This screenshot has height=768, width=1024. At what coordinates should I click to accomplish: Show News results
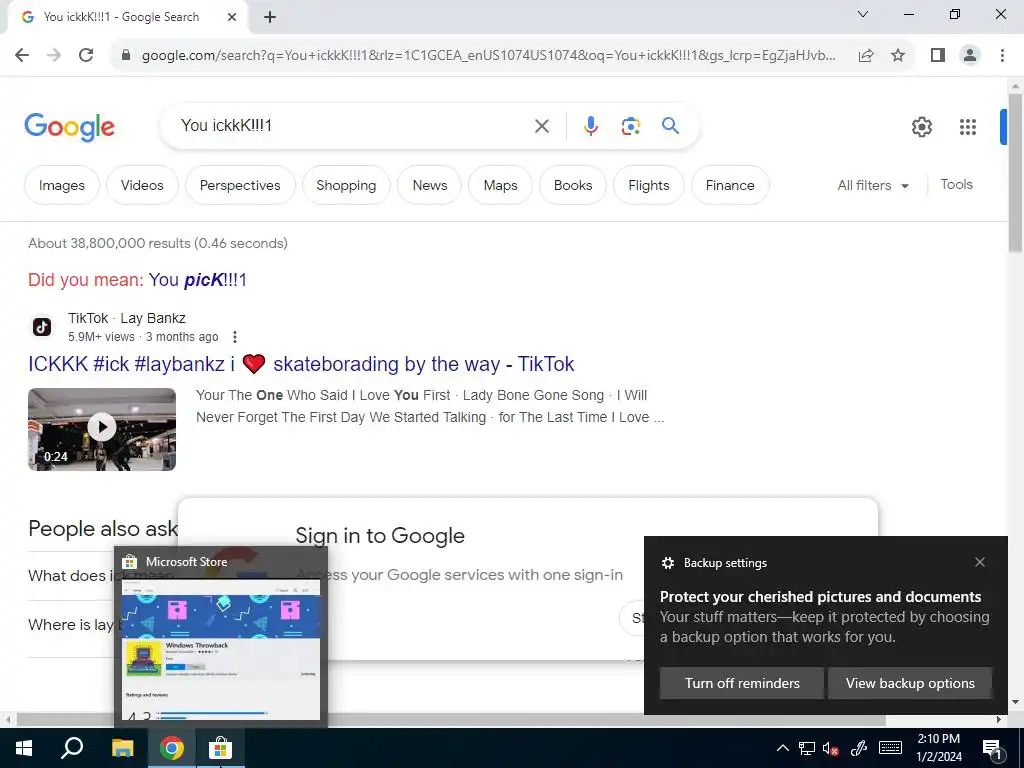[x=430, y=185]
